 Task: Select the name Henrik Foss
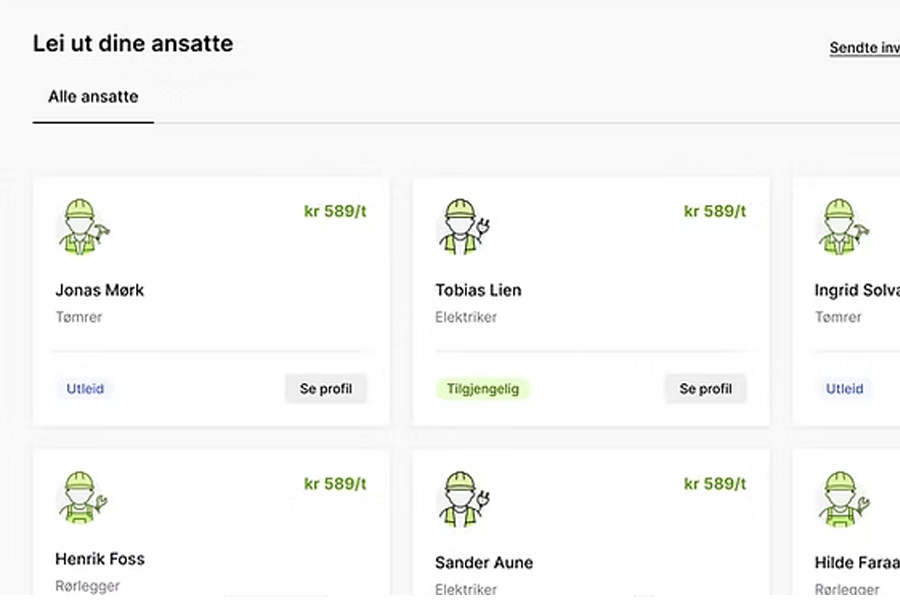coord(100,559)
